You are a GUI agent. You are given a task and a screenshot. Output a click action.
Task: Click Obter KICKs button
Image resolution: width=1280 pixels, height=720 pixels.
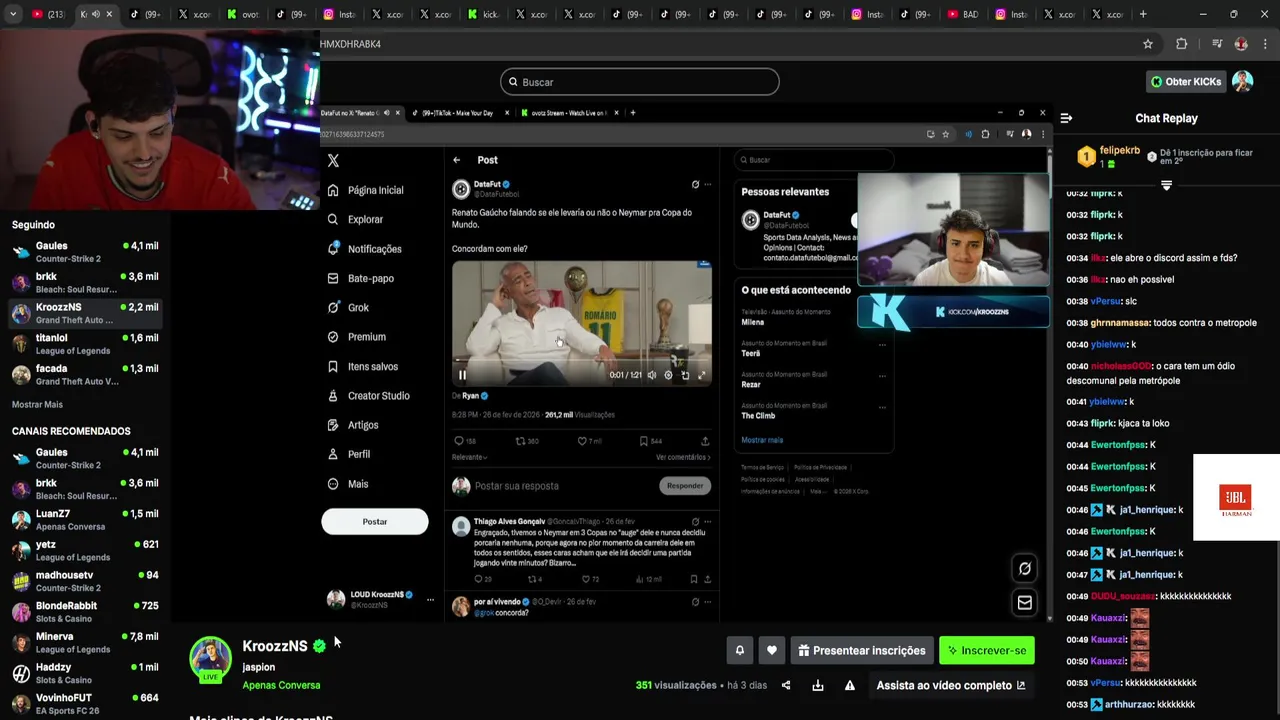[x=1186, y=81]
